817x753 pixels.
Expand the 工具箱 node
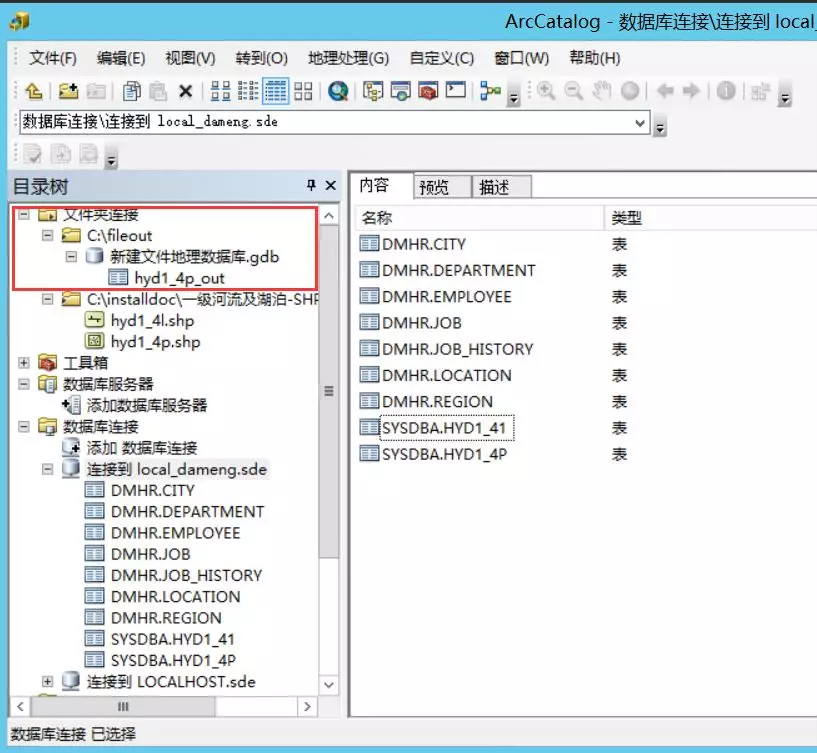(23, 363)
